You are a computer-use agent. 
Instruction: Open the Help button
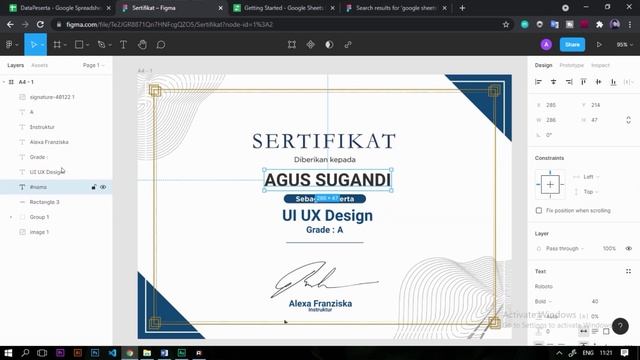point(620,326)
